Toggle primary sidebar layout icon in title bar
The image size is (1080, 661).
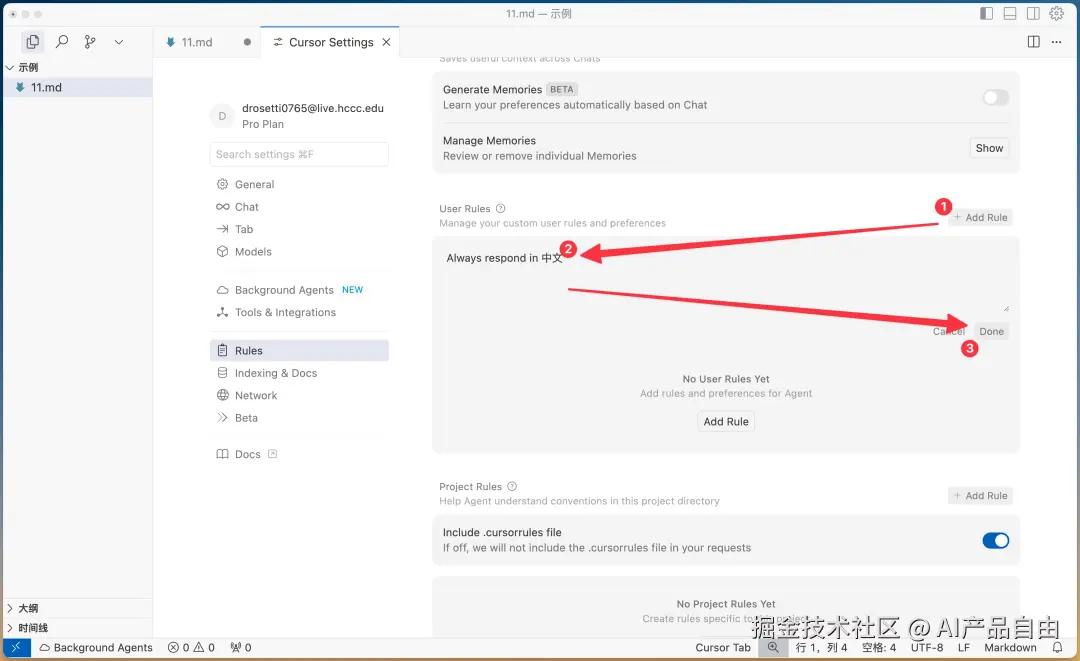click(986, 13)
